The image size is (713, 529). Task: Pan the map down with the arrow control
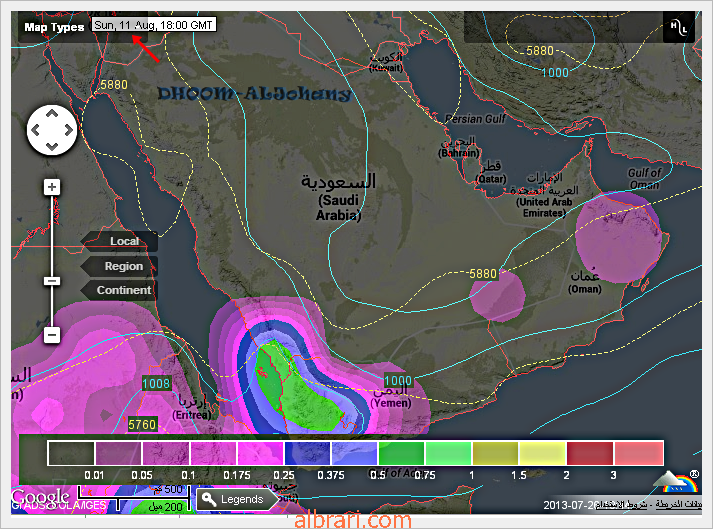point(52,147)
